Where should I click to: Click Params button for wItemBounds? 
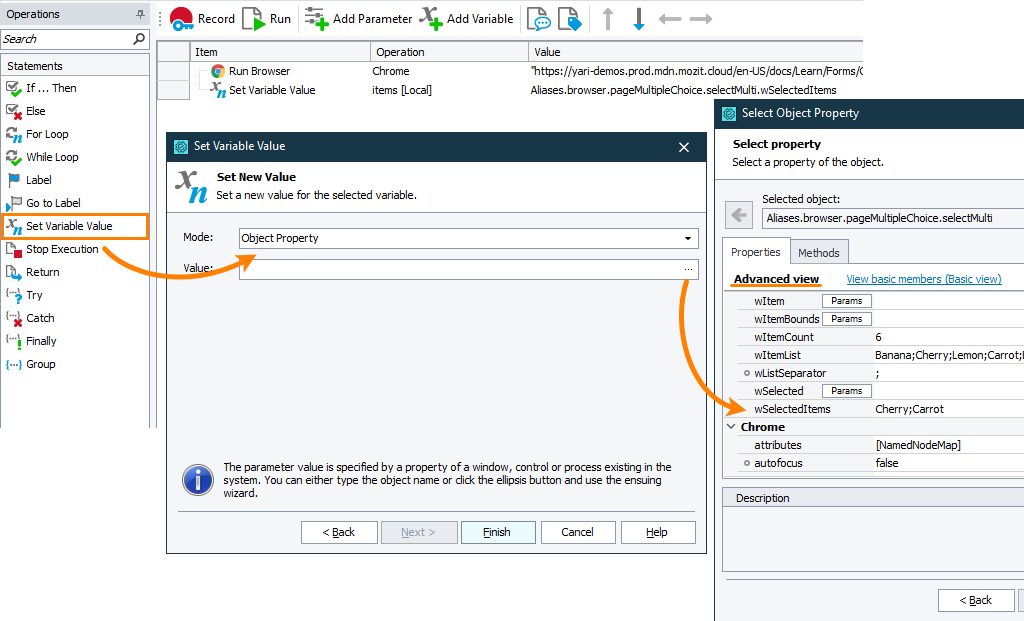tap(846, 319)
